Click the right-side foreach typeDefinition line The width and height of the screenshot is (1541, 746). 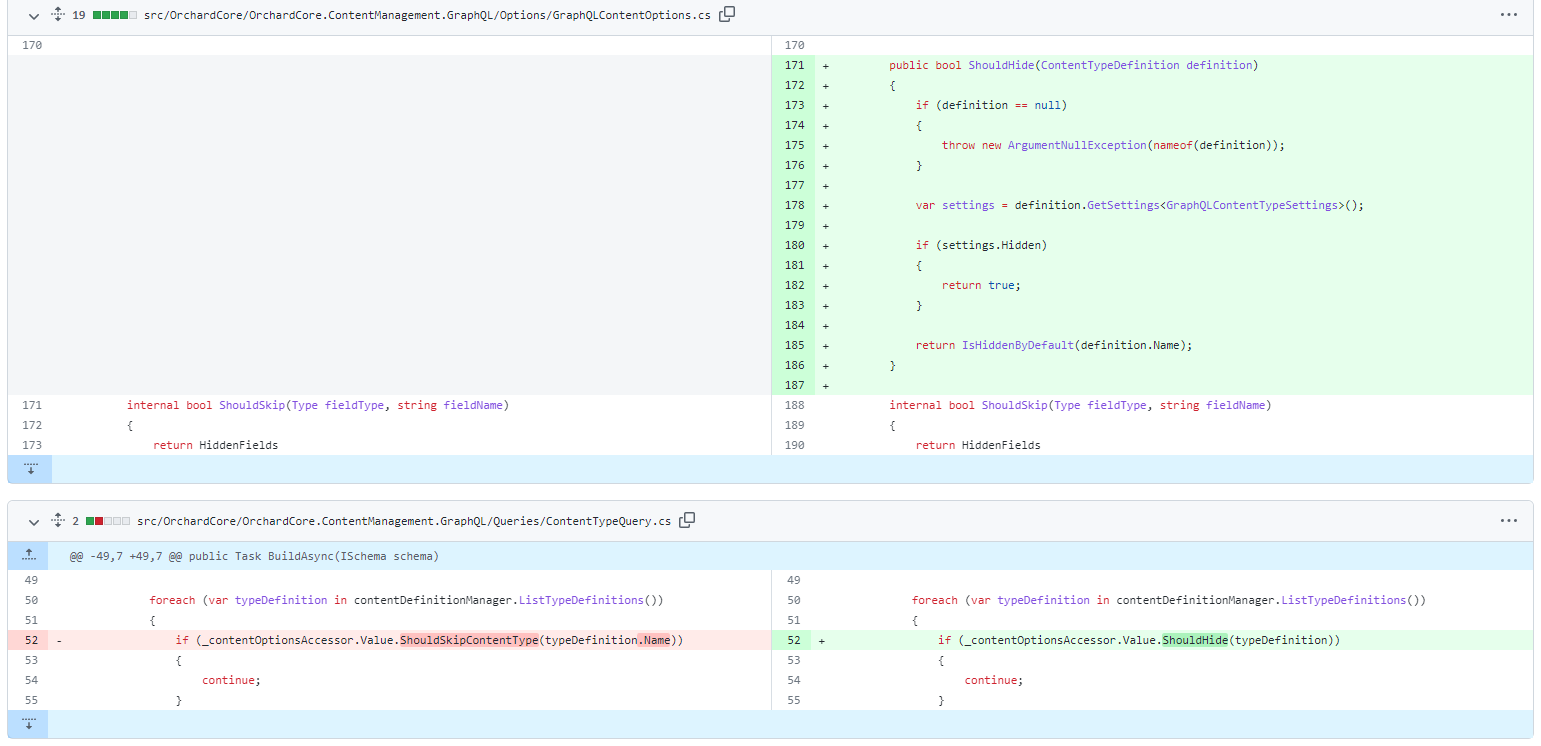click(1168, 600)
